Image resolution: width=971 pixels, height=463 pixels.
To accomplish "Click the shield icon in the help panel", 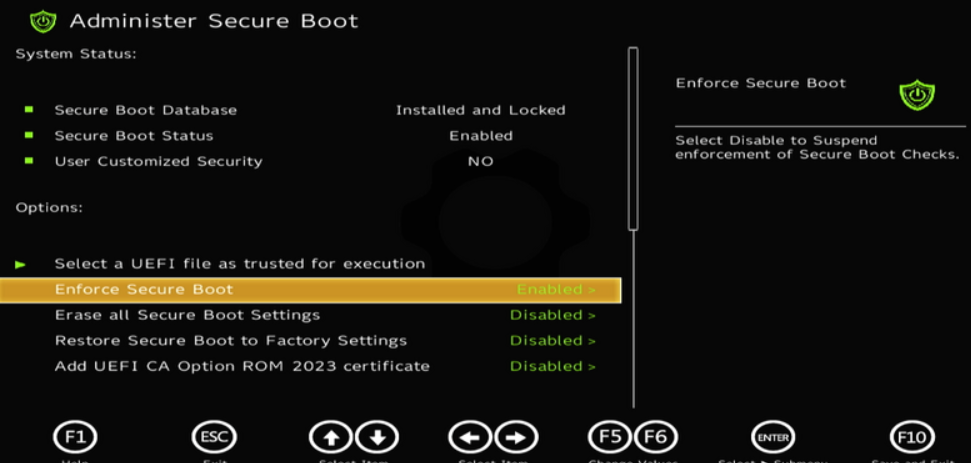I will click(x=916, y=95).
